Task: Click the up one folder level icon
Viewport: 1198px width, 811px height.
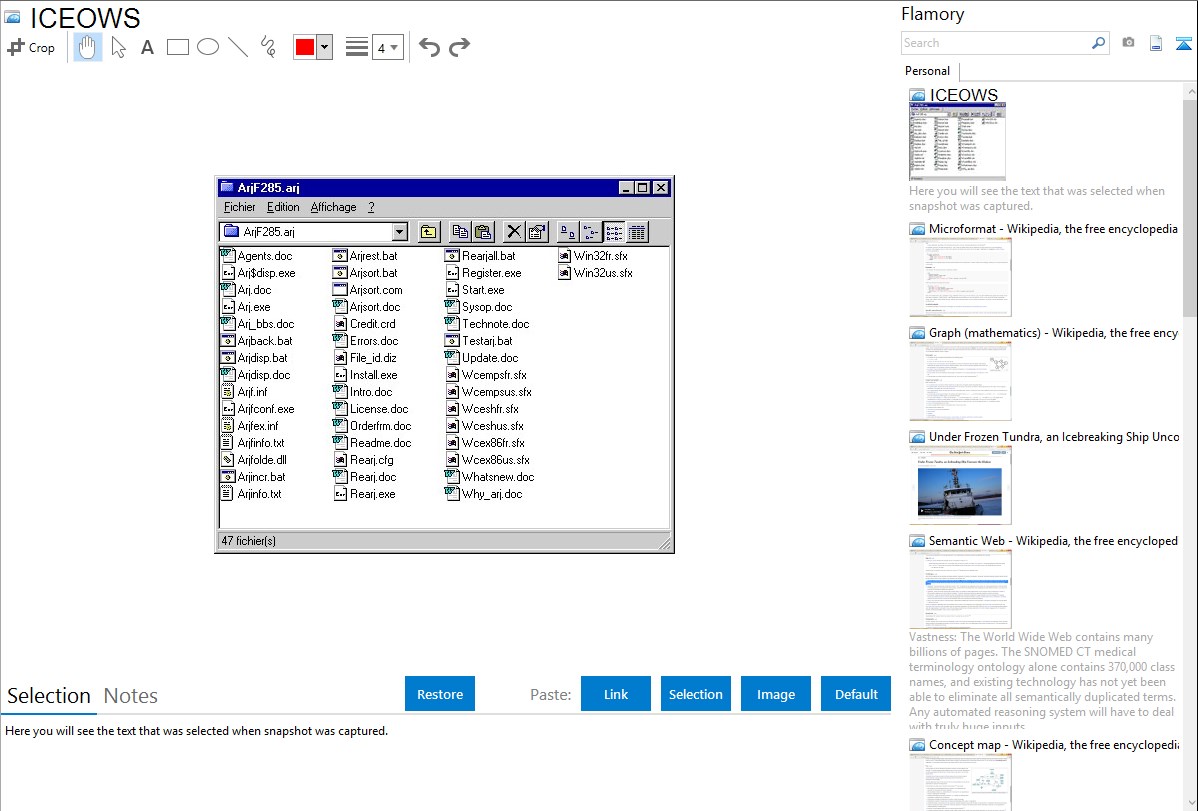Action: click(x=429, y=232)
